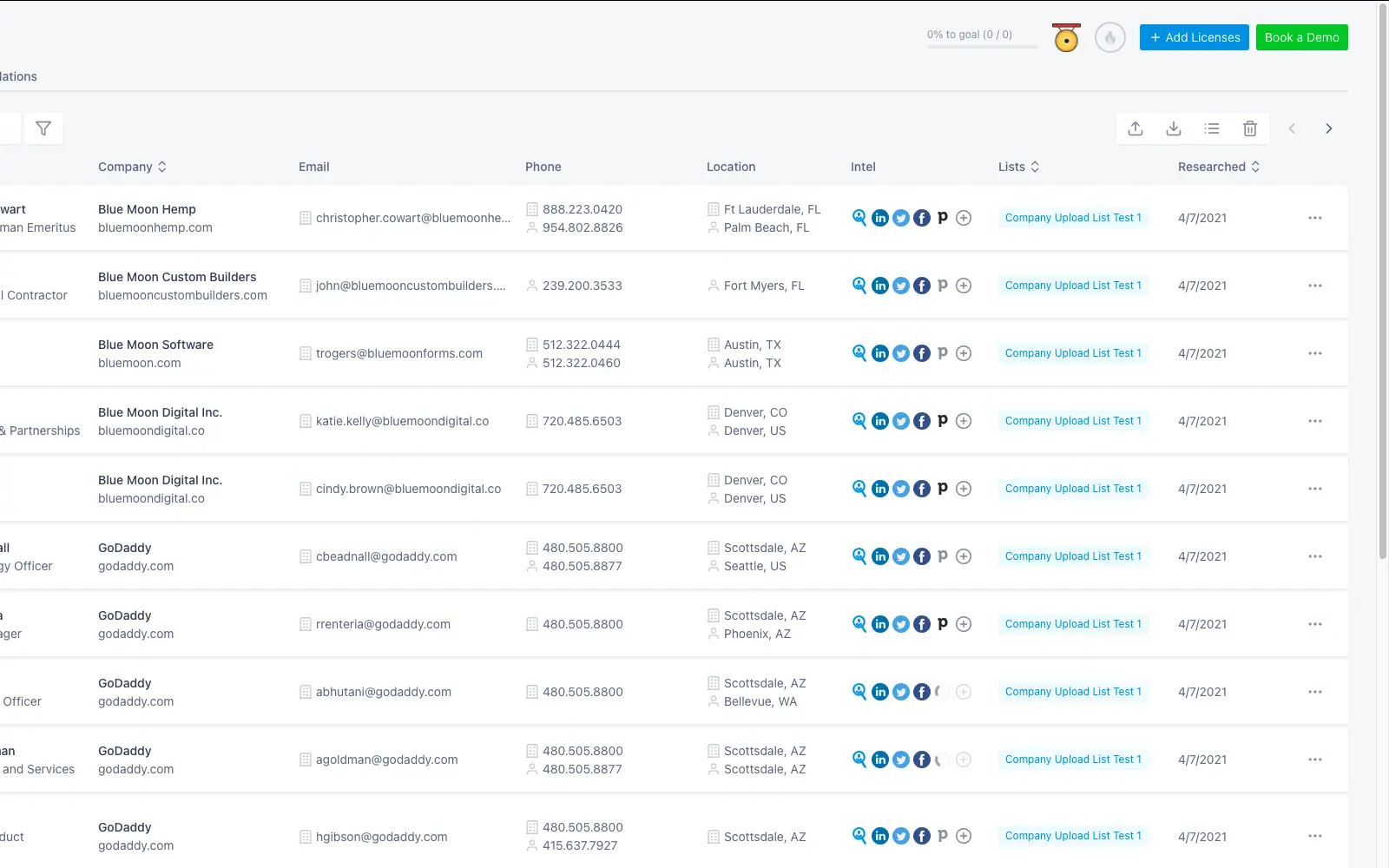Click the P icon for trogers@bluemoonforms.com row
The width and height of the screenshot is (1389, 868).
click(x=943, y=352)
